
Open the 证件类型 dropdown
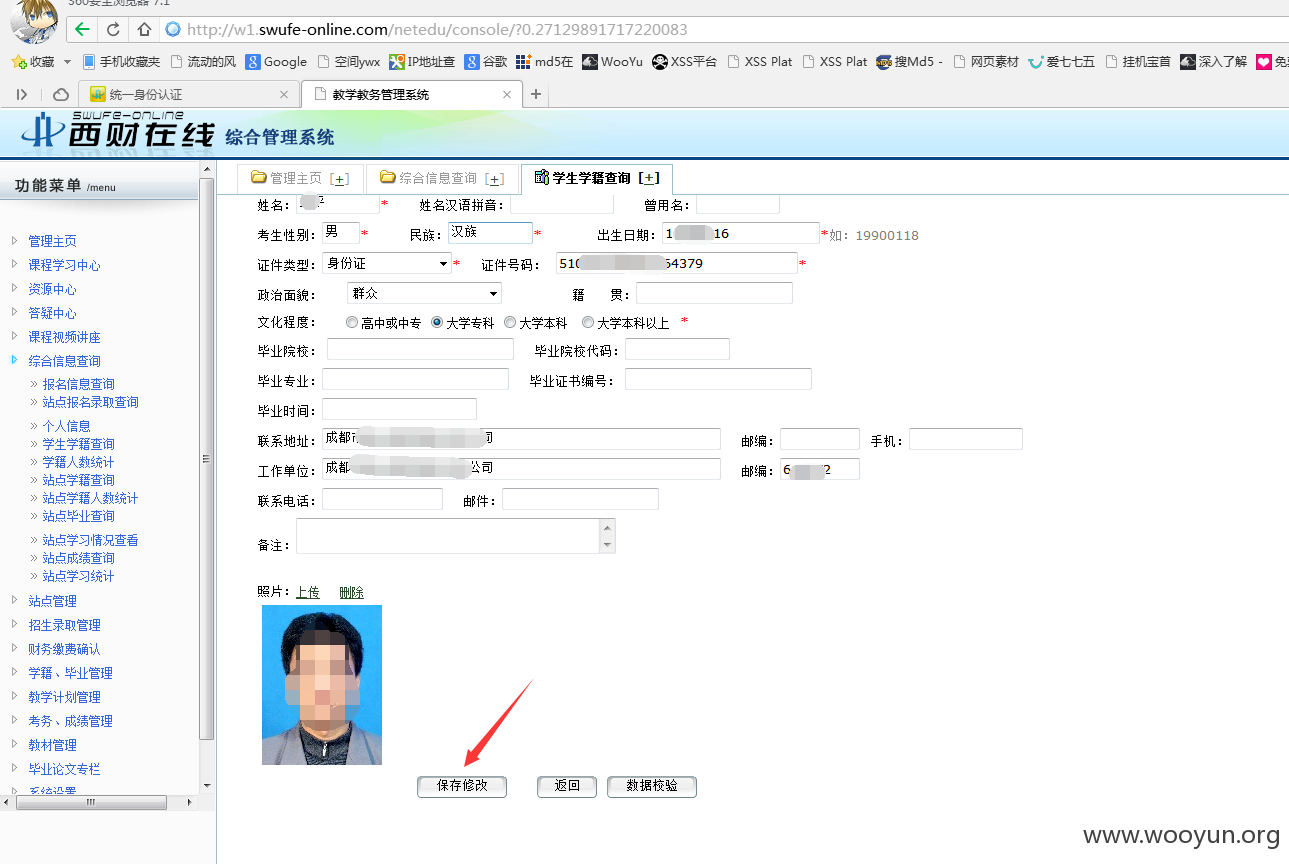pos(386,264)
